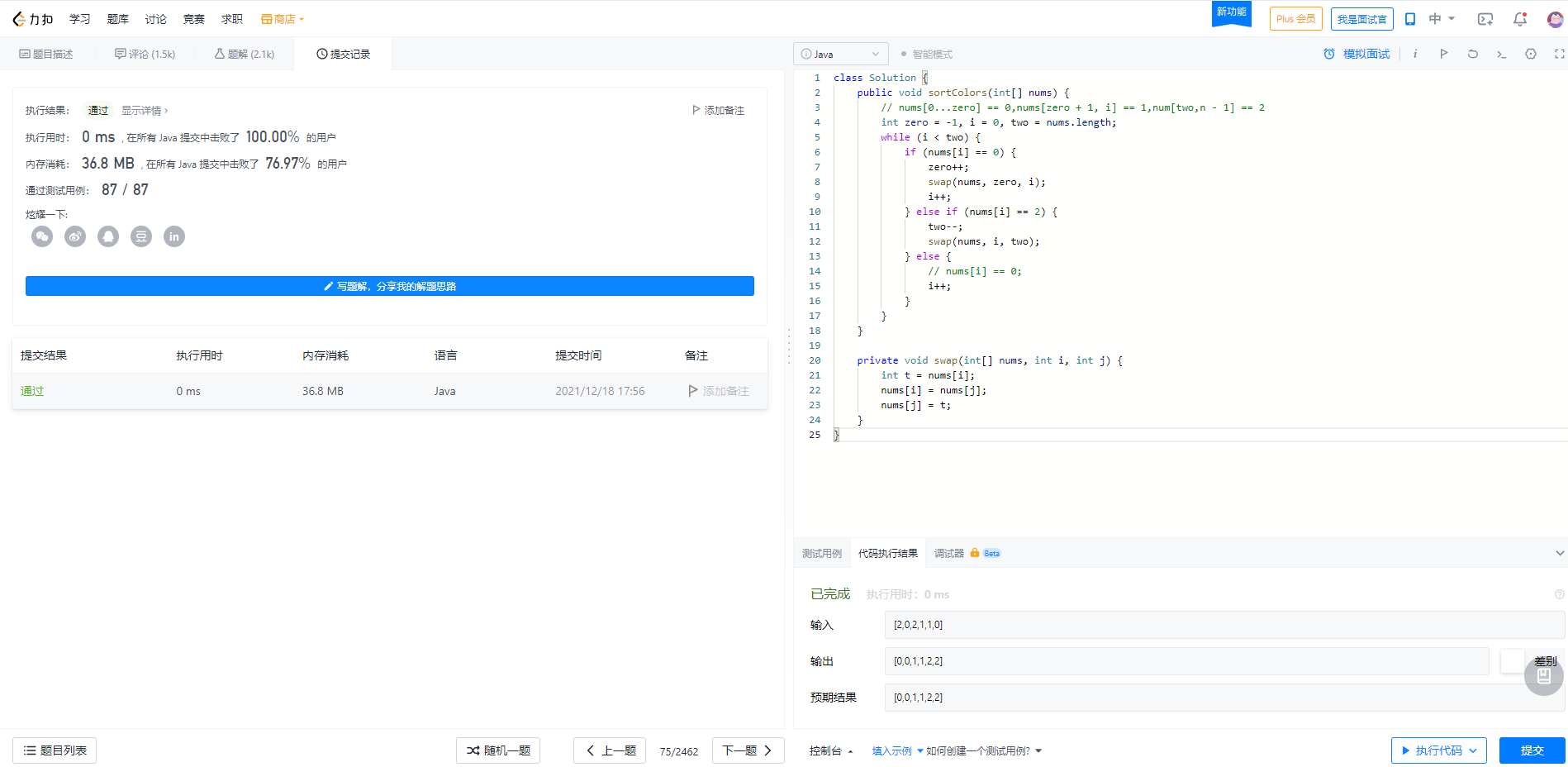Share result via Douban icon

point(141,236)
